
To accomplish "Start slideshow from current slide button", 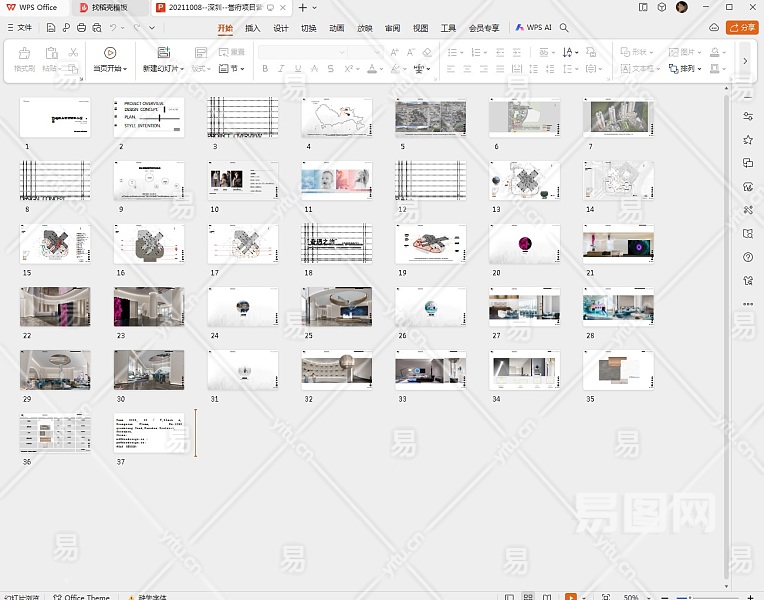I will pos(110,53).
